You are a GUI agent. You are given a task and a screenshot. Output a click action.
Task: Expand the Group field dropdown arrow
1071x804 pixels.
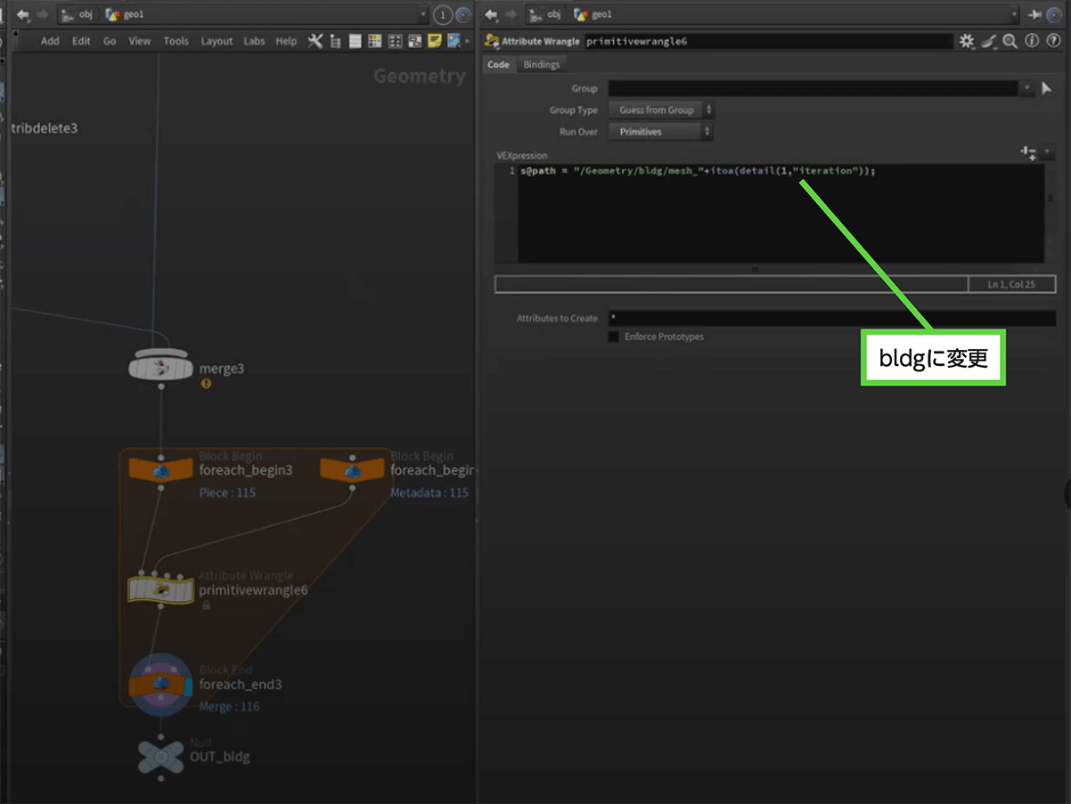click(1026, 89)
